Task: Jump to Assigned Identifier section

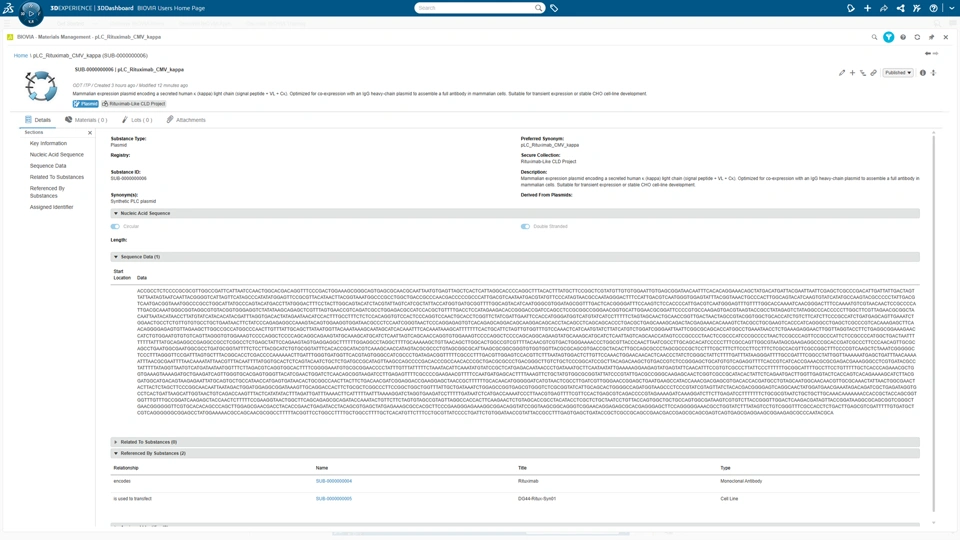Action: [51, 208]
